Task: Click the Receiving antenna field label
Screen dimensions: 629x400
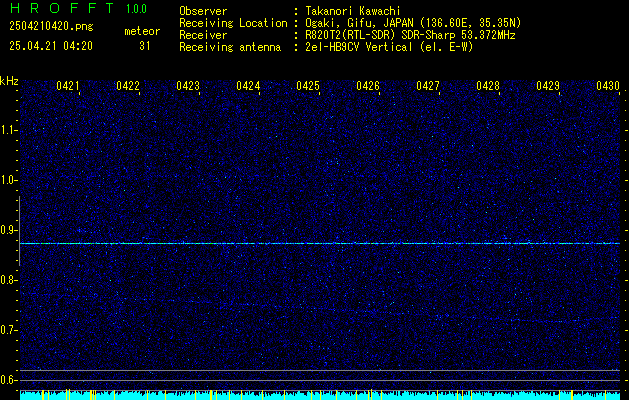Action: tap(230, 47)
